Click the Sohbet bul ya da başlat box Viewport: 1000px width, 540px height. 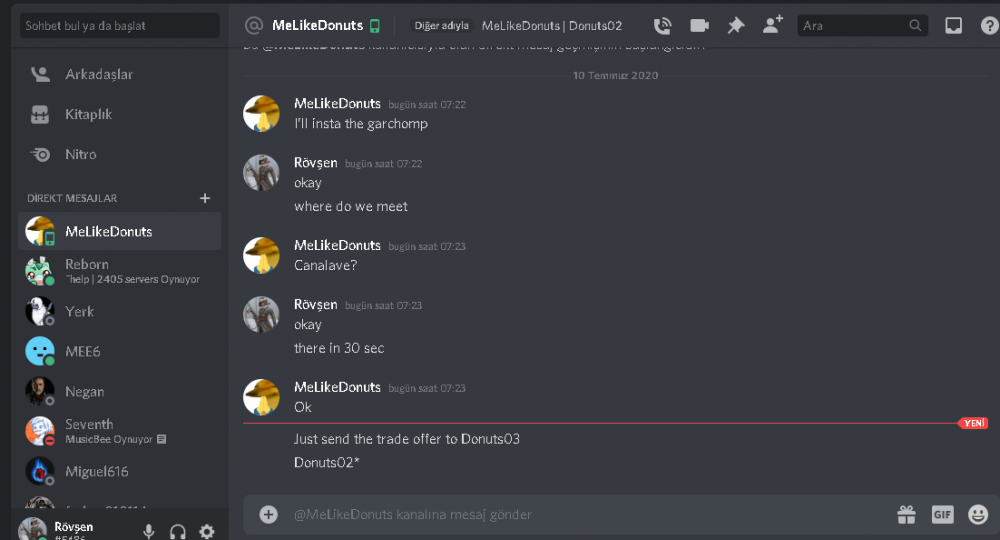120,26
